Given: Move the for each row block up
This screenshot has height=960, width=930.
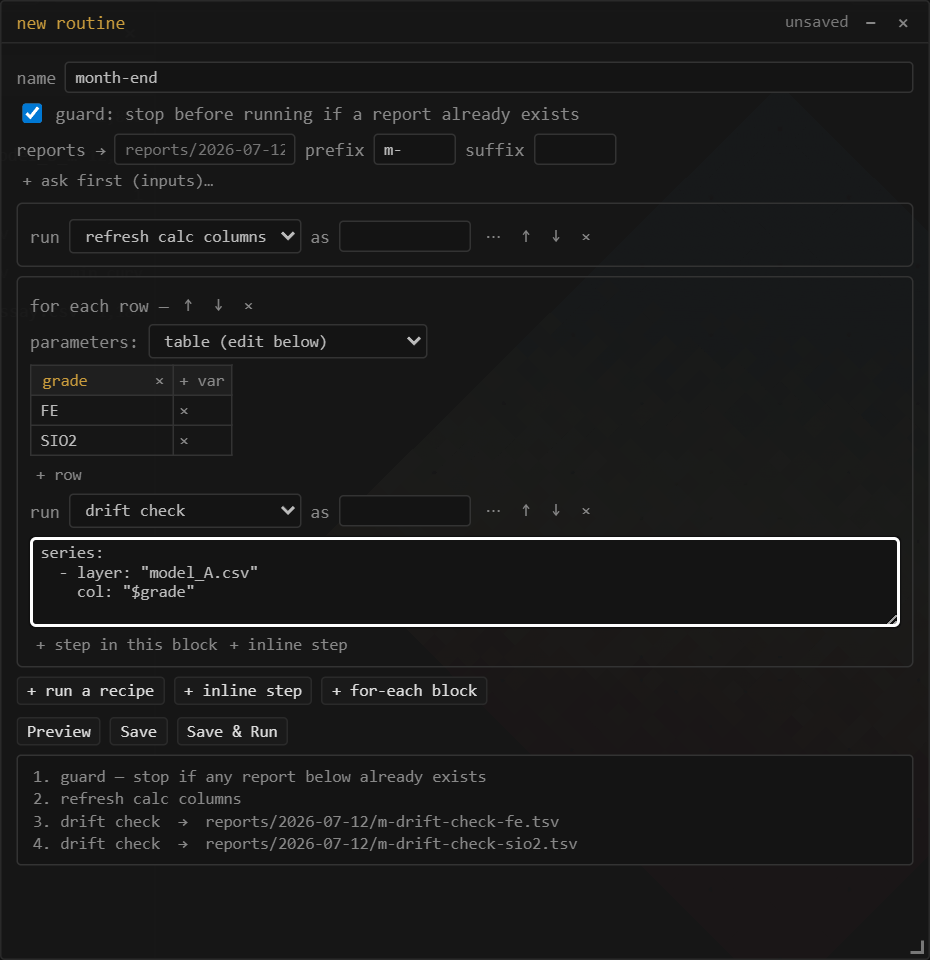Looking at the screenshot, I should 188,306.
